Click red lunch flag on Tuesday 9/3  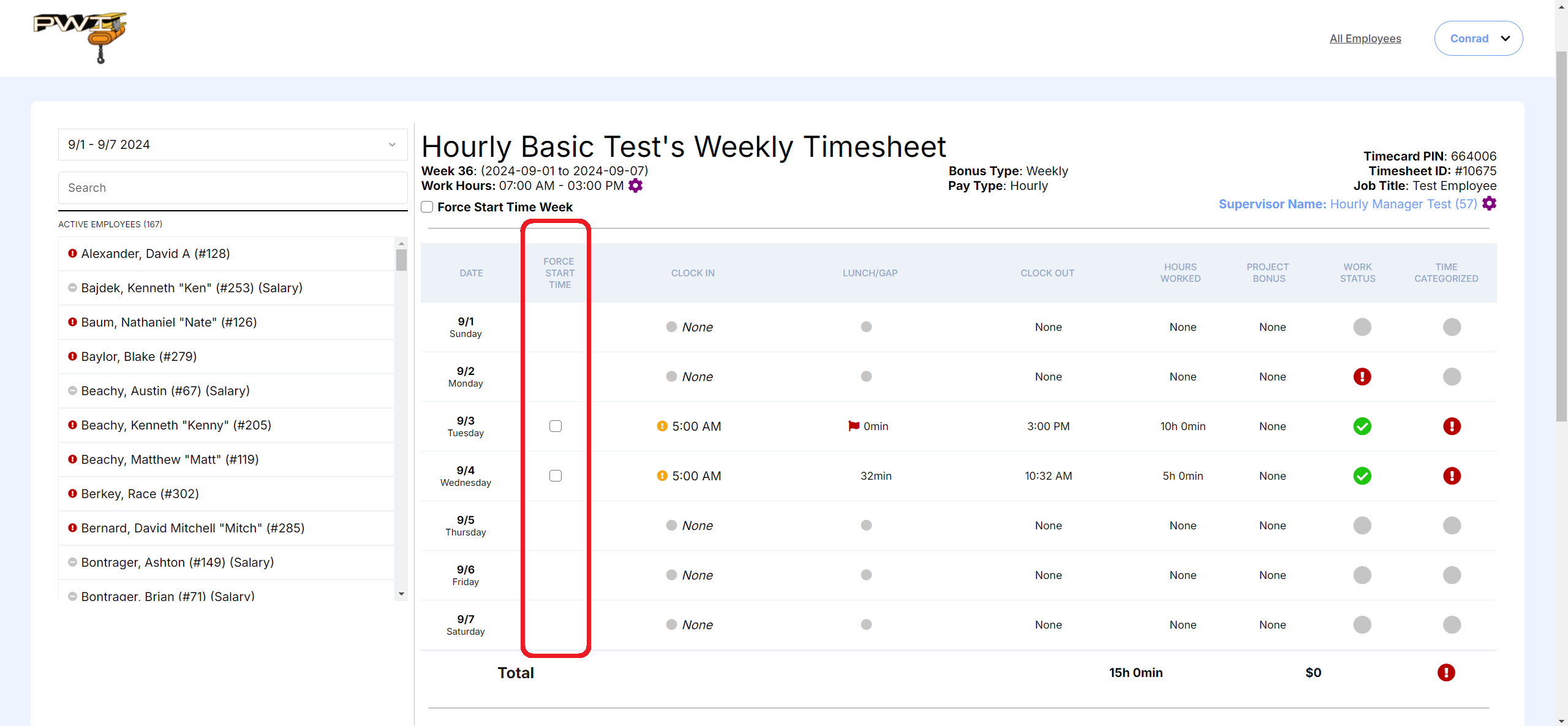[853, 426]
